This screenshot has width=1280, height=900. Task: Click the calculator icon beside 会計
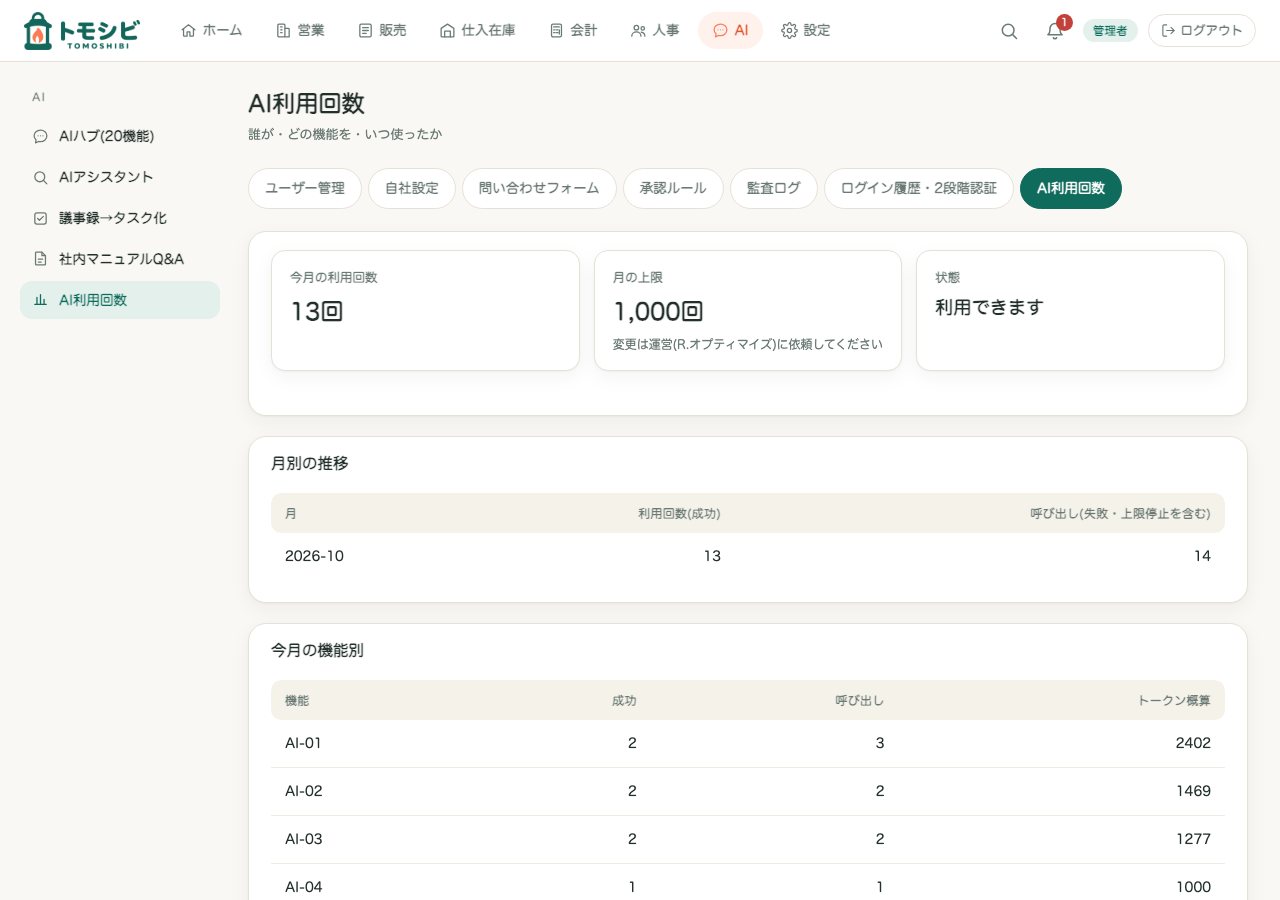click(x=556, y=30)
